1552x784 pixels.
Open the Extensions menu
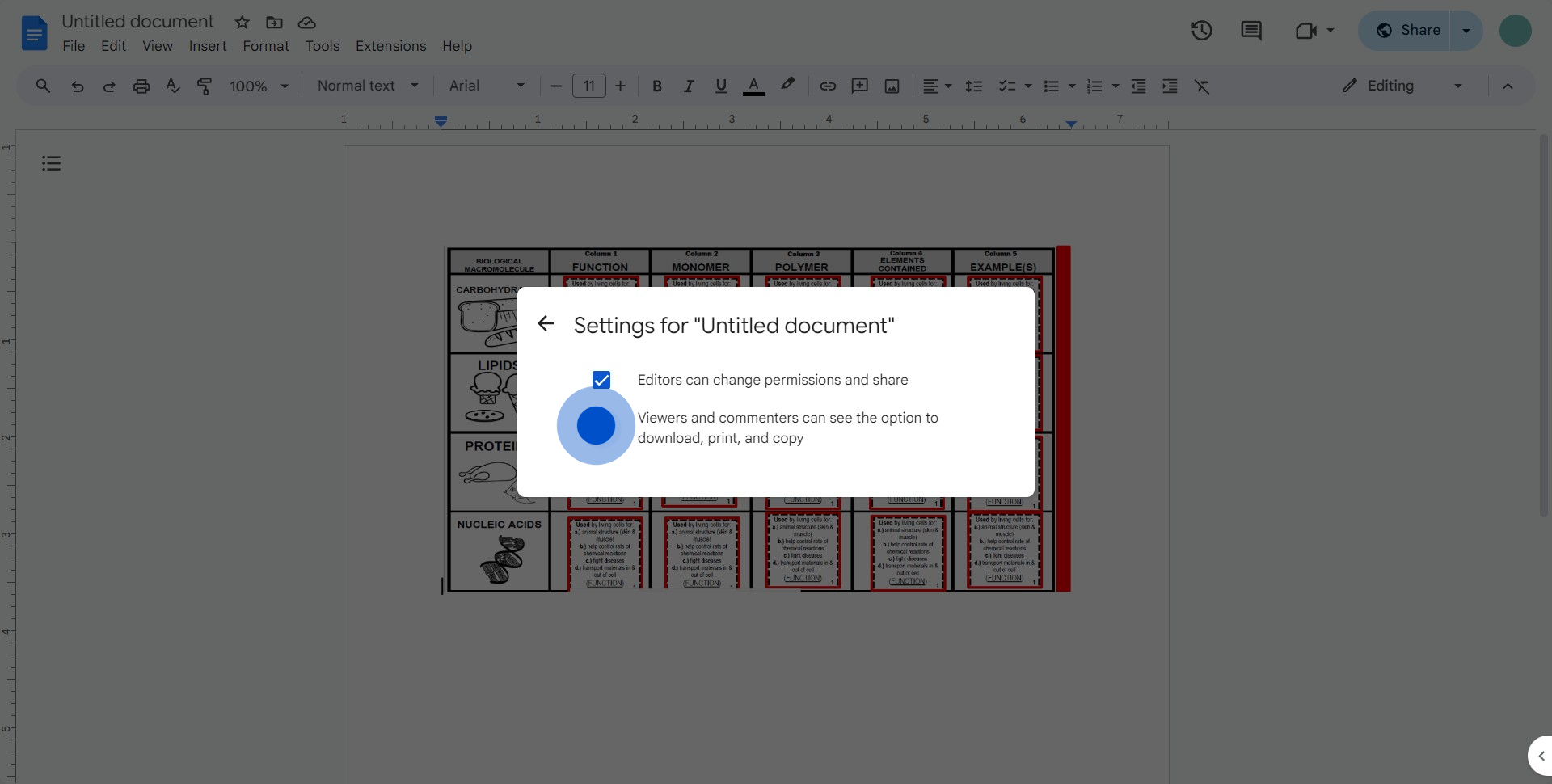[x=390, y=46]
